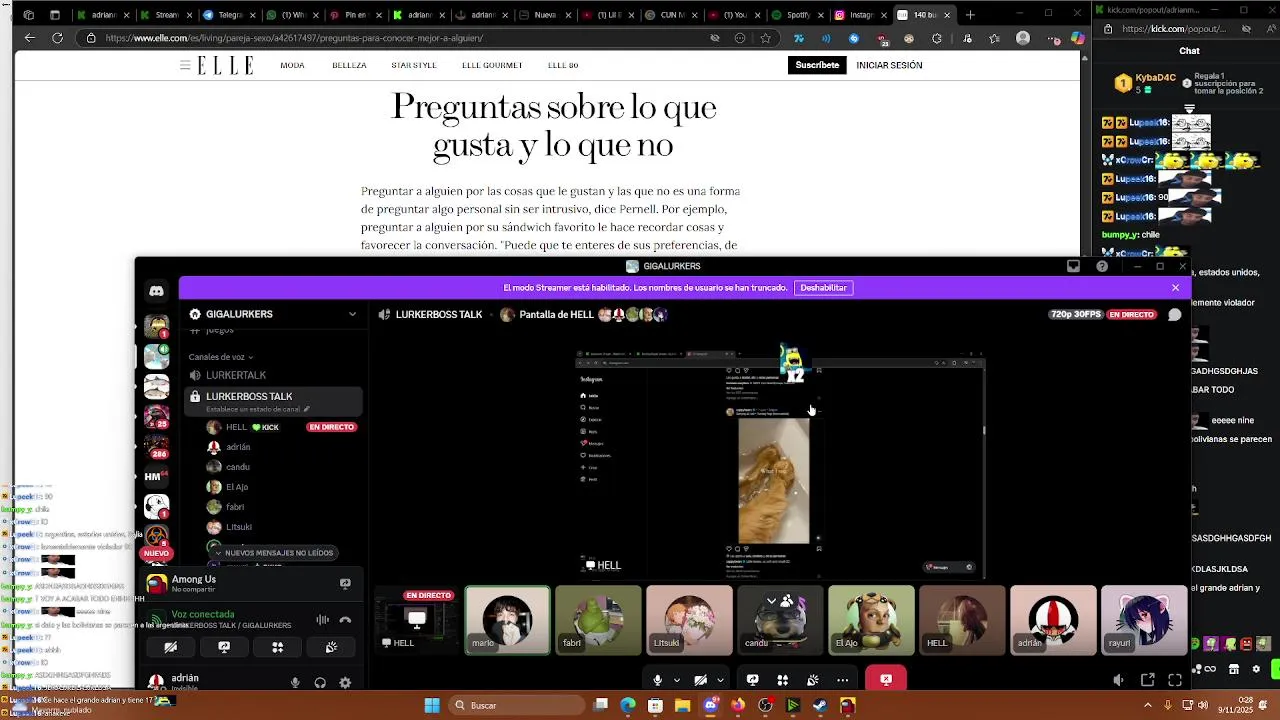Reload the ELLE page in browser
Viewport: 1280px width, 720px height.
pyautogui.click(x=57, y=38)
